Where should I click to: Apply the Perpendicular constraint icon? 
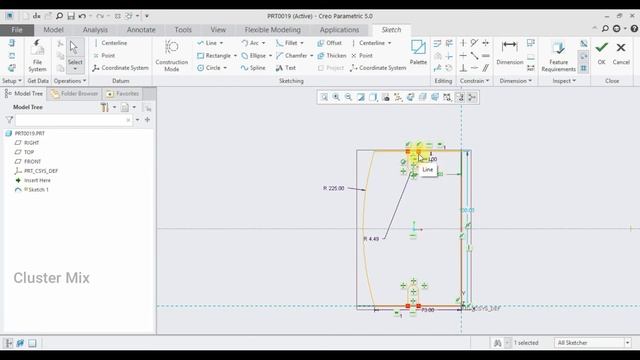click(x=463, y=68)
